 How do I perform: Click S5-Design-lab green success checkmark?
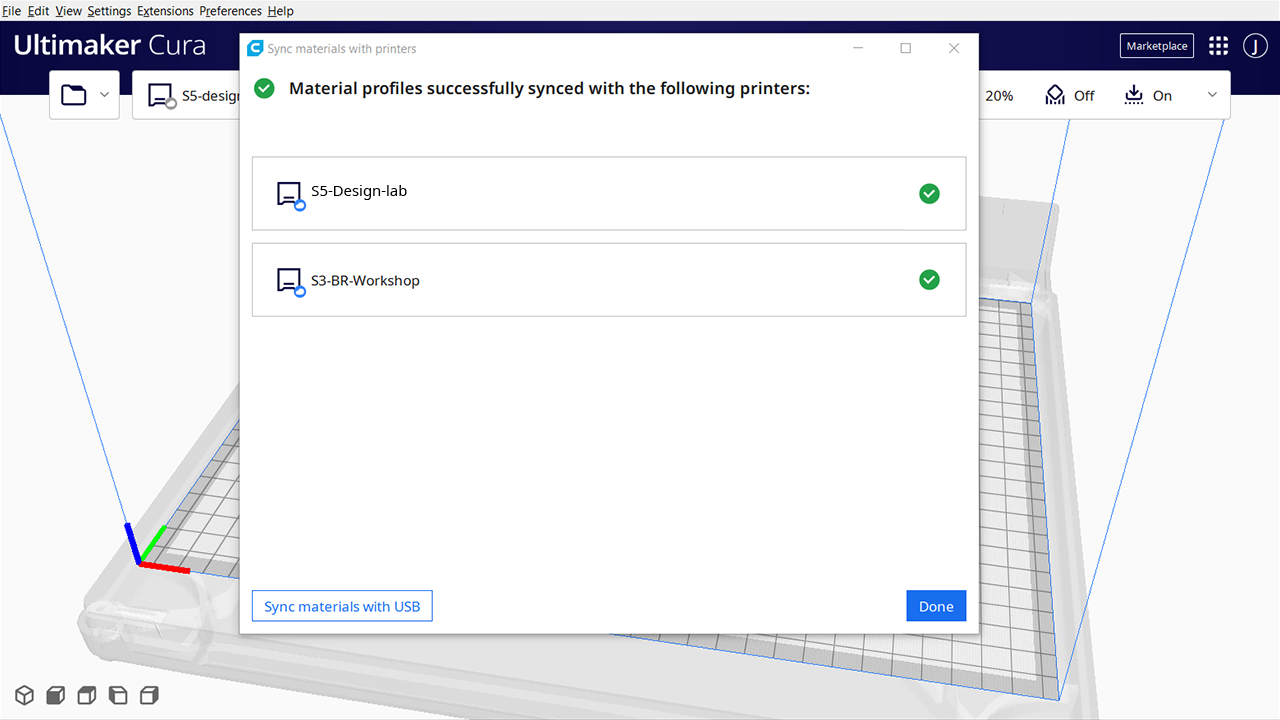929,194
